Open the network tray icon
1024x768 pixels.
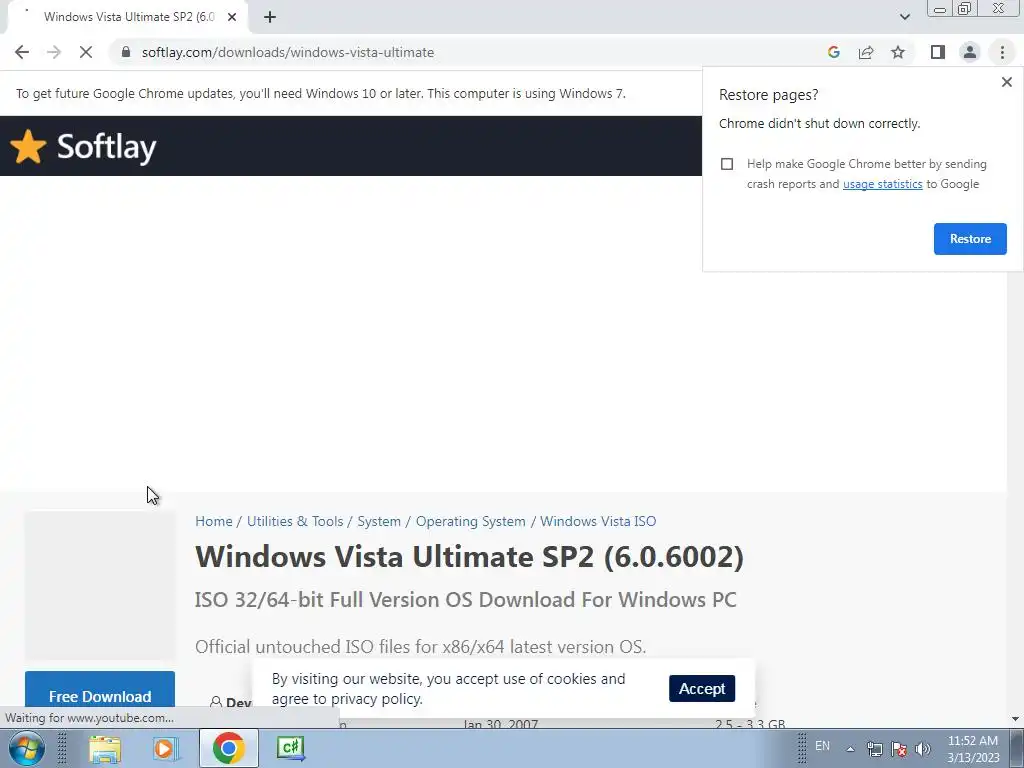coord(874,749)
